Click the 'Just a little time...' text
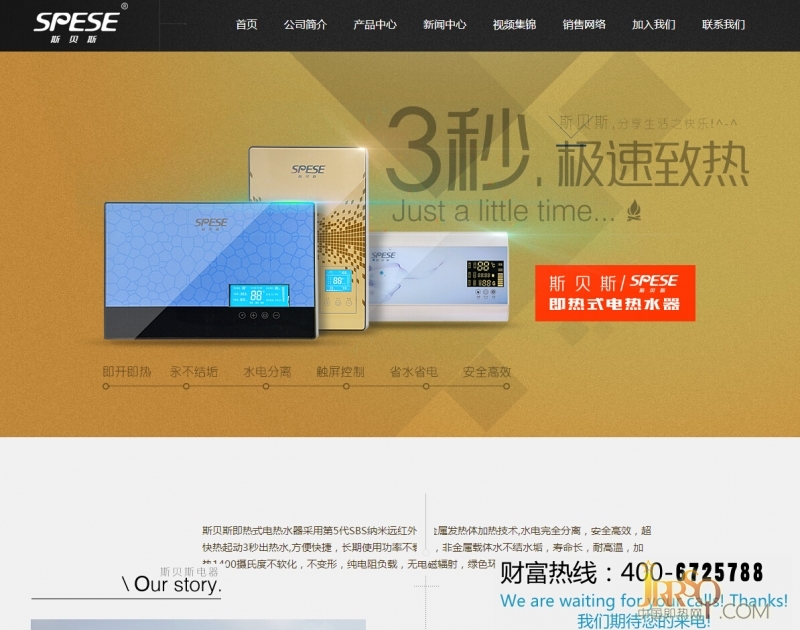The height and width of the screenshot is (630, 800). [x=504, y=211]
